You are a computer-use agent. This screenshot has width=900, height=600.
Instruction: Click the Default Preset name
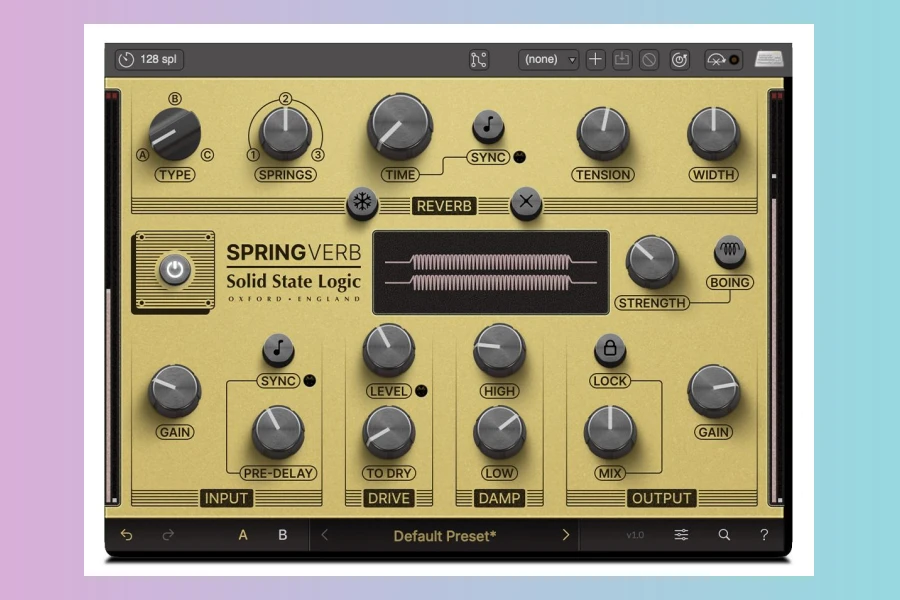(x=444, y=535)
